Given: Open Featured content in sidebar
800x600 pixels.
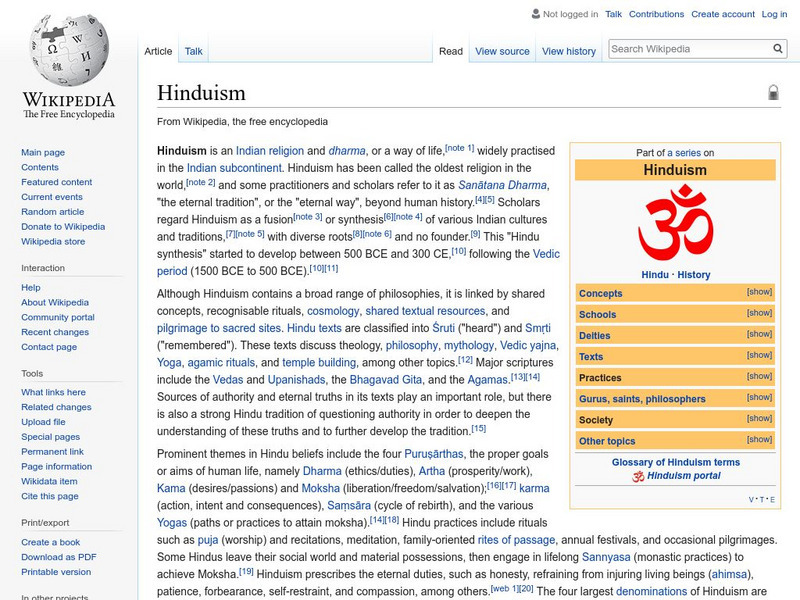Looking at the screenshot, I should (x=57, y=182).
